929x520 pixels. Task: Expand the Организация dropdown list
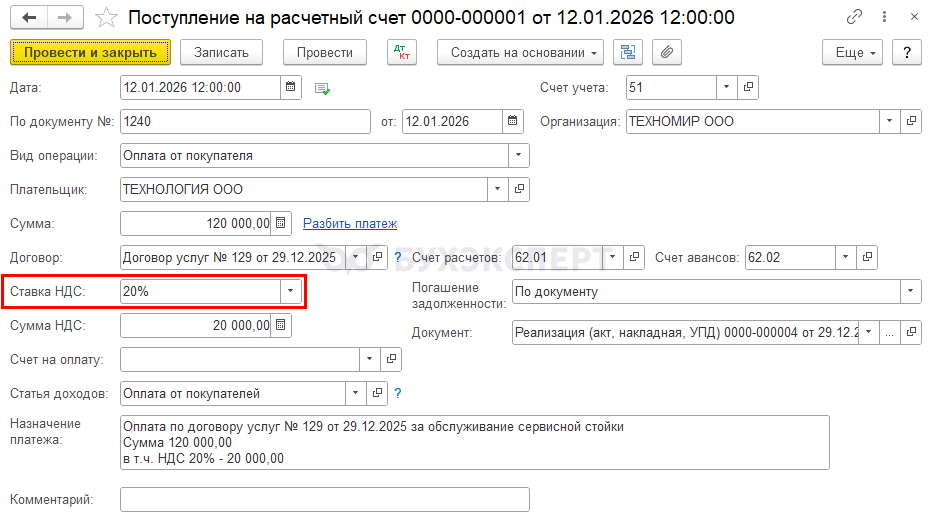889,121
